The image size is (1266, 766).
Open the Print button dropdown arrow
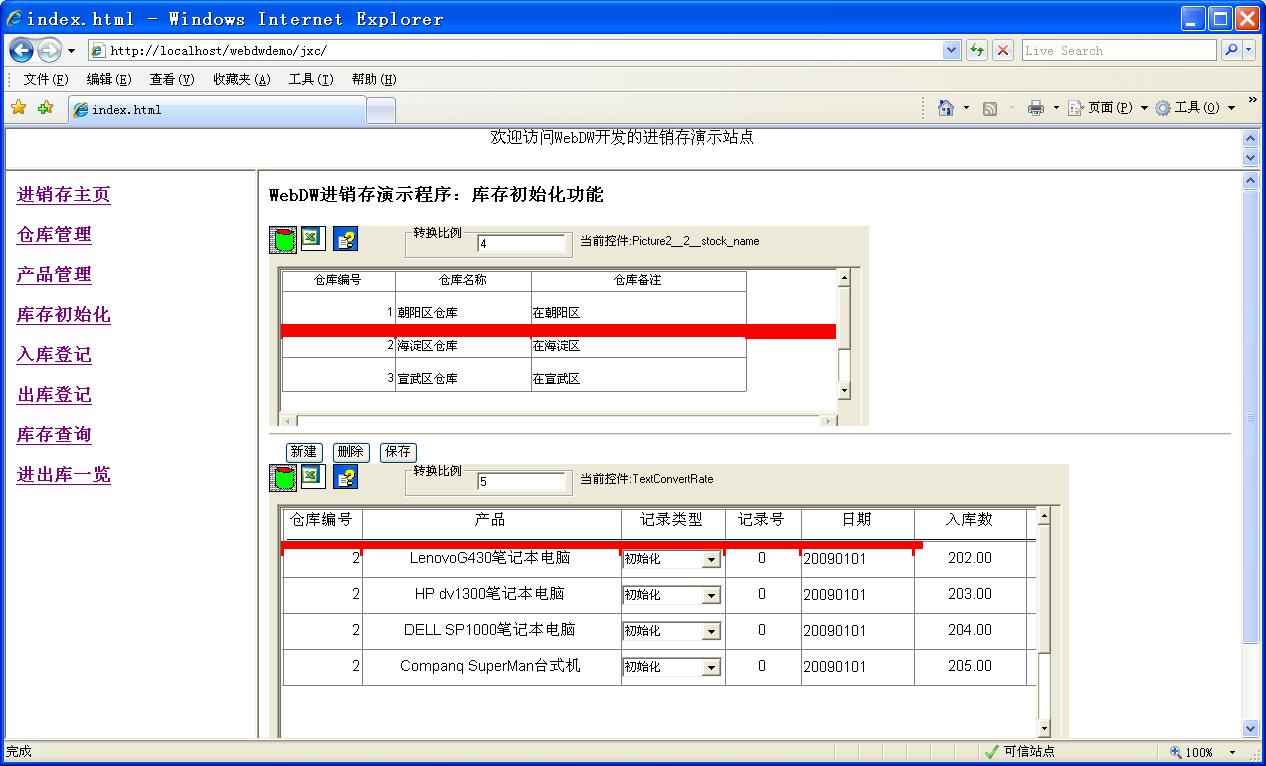point(1056,108)
